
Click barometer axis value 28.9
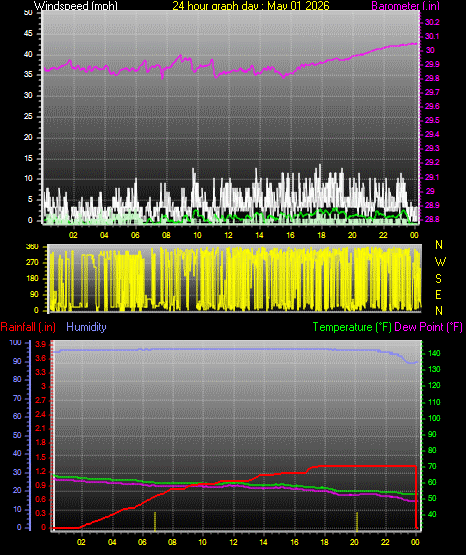pos(432,205)
